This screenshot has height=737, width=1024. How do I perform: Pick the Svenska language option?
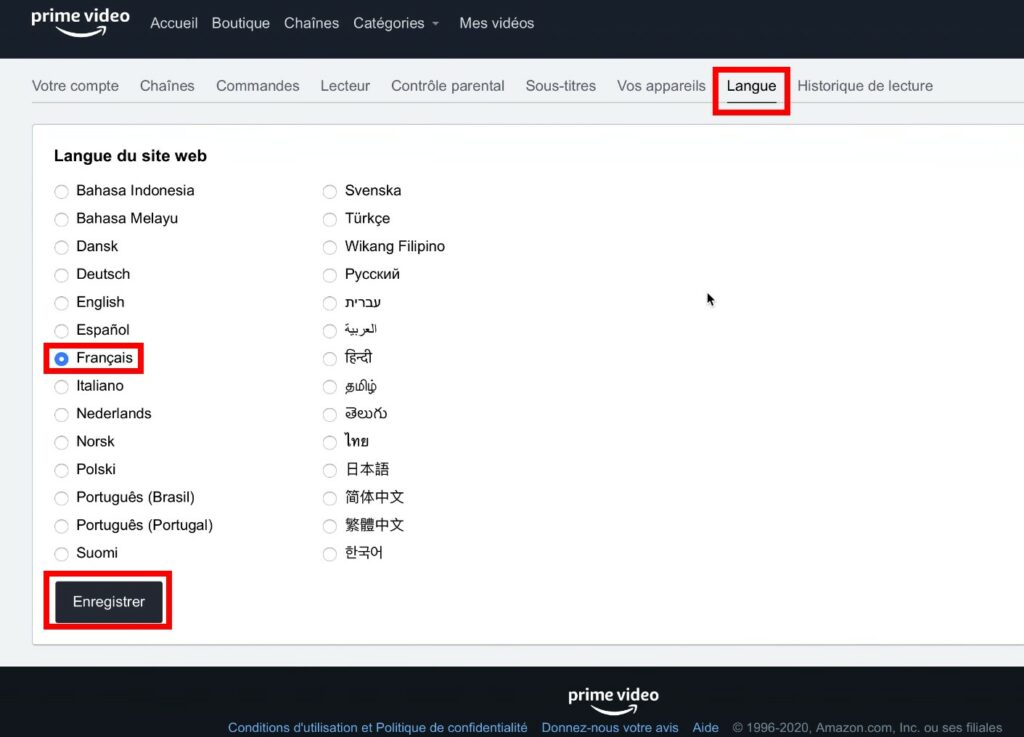(x=330, y=191)
